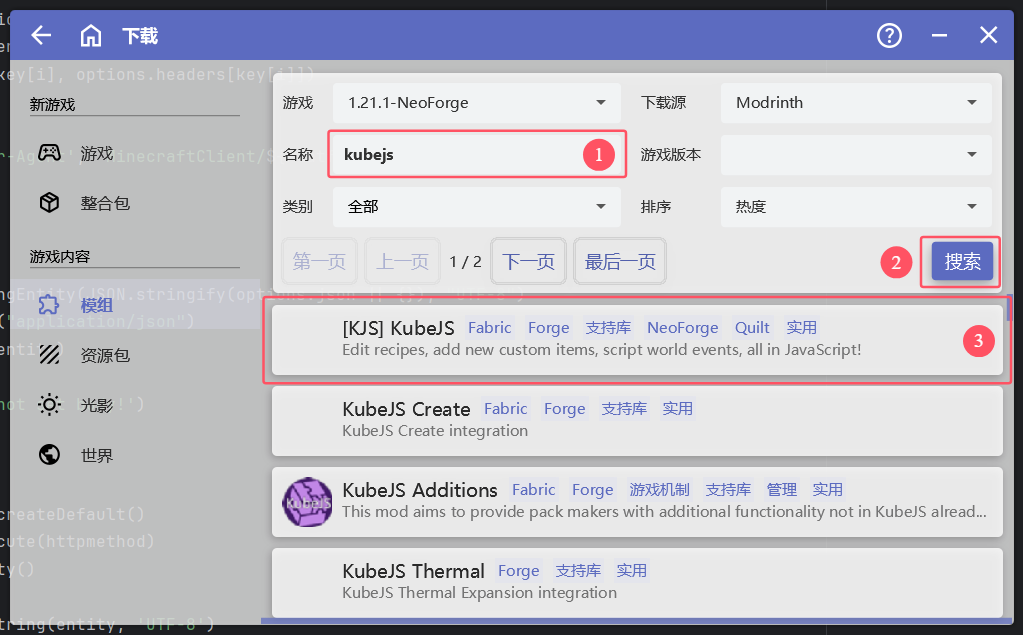Click the 搜索 search button

coord(962,261)
